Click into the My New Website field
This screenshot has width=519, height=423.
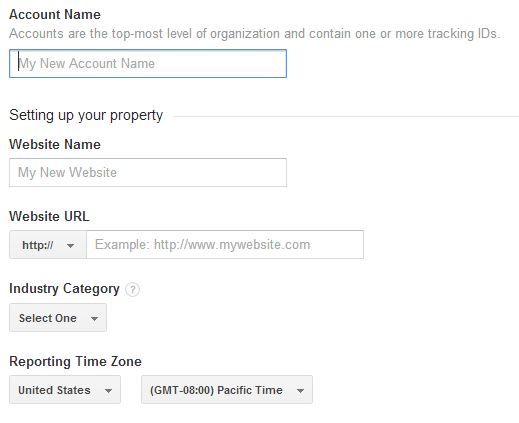[x=148, y=173]
